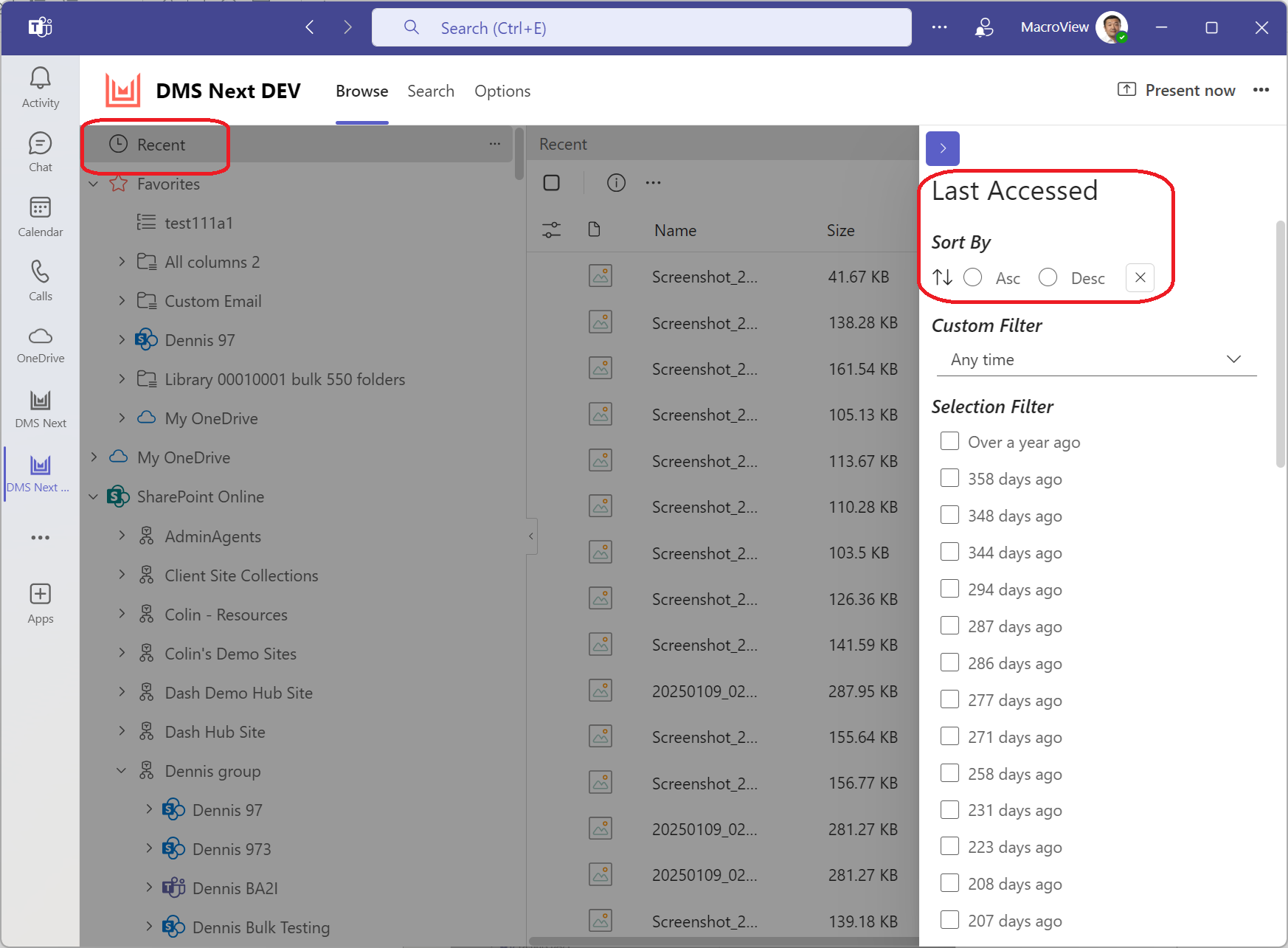
Task: Go back using the left arrow
Action: (x=310, y=28)
